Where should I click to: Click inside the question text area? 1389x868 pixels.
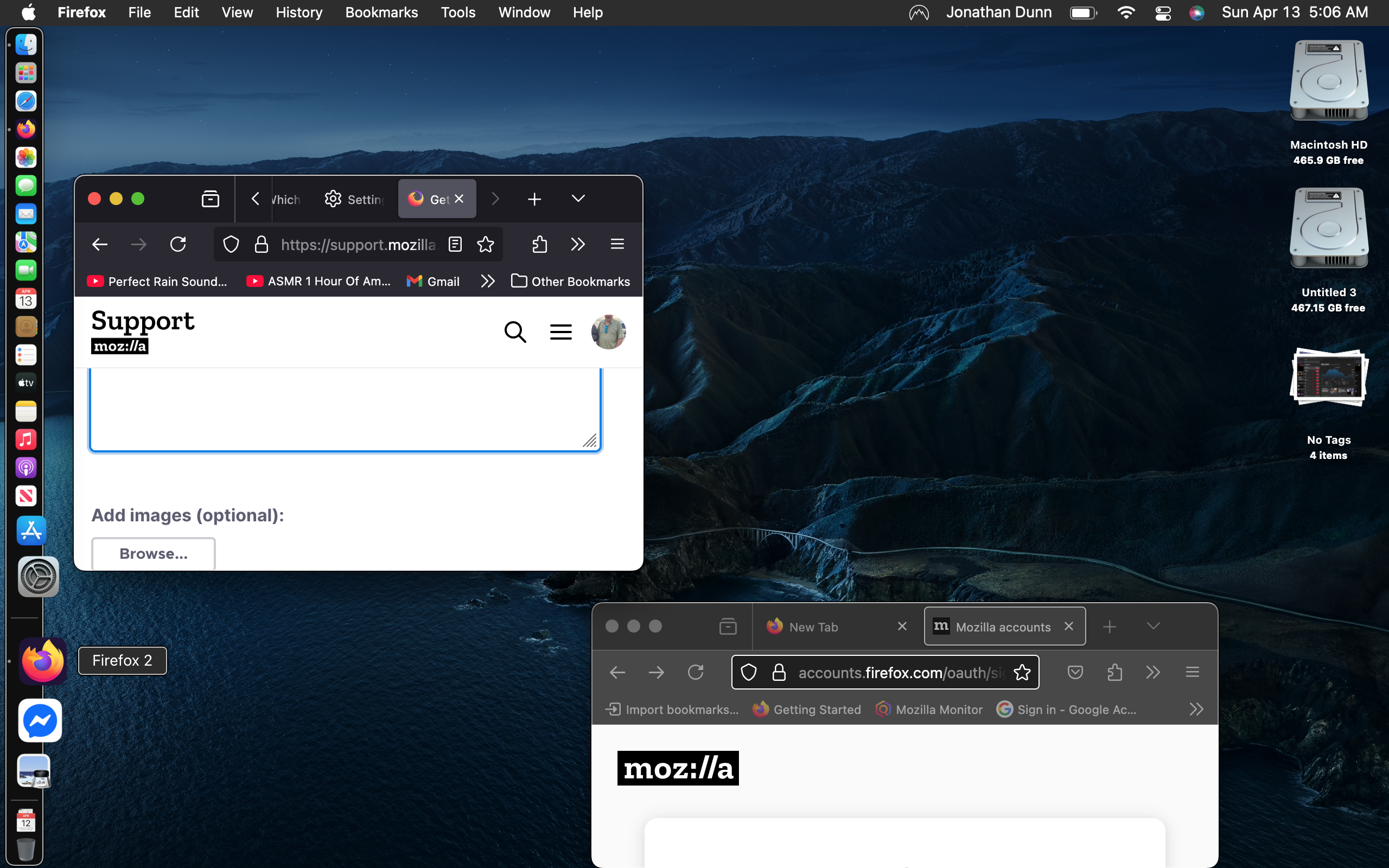point(345,409)
